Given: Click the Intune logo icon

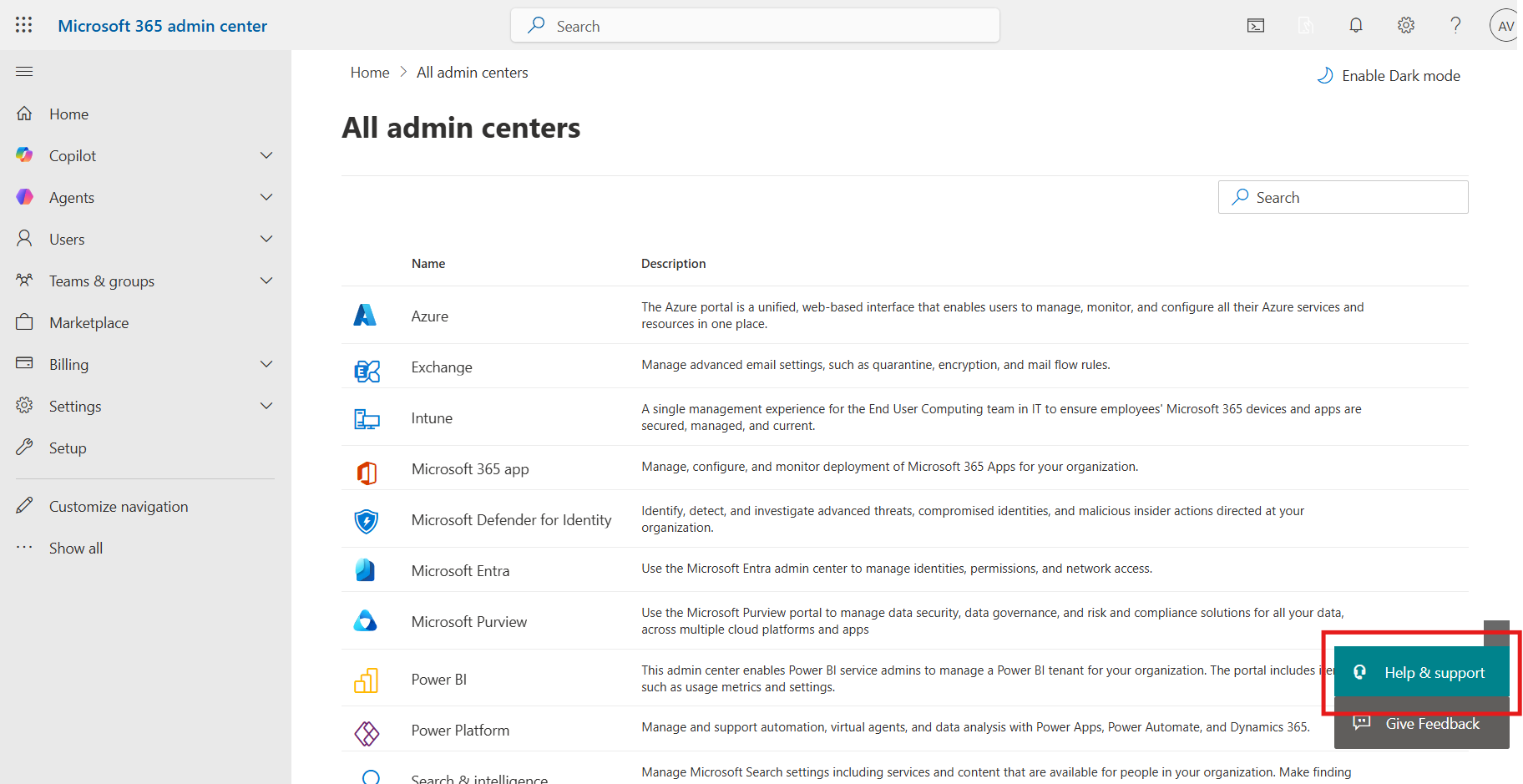Looking at the screenshot, I should [x=367, y=419].
